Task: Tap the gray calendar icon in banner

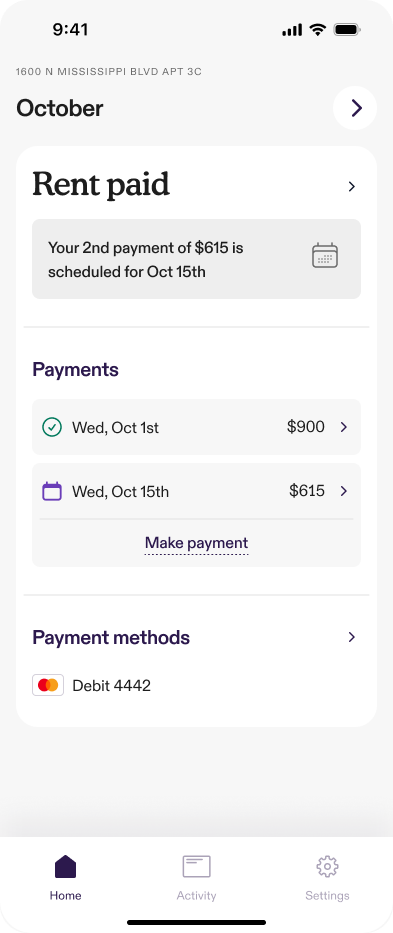Action: point(325,255)
